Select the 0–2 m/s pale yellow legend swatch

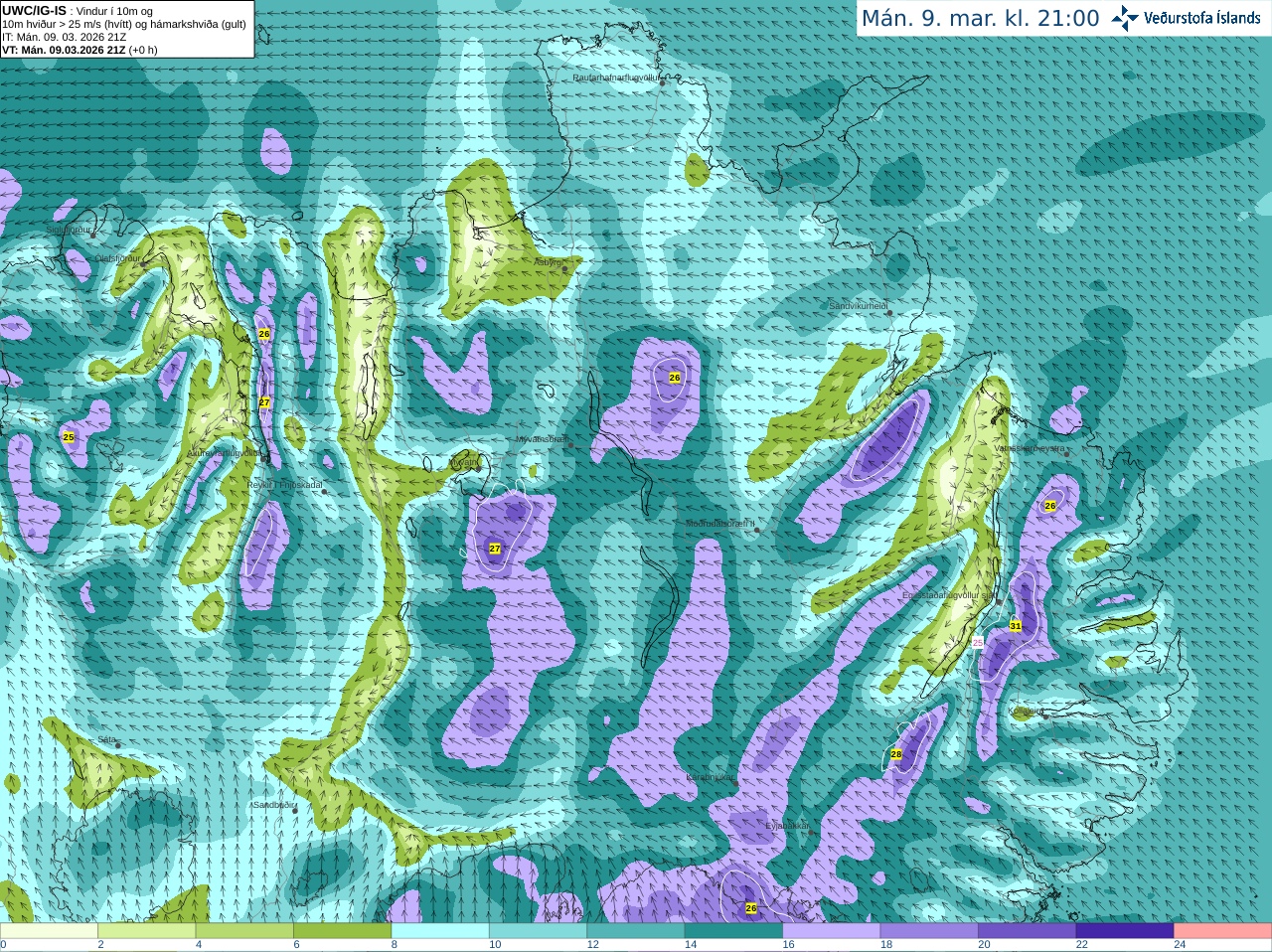(x=49, y=931)
